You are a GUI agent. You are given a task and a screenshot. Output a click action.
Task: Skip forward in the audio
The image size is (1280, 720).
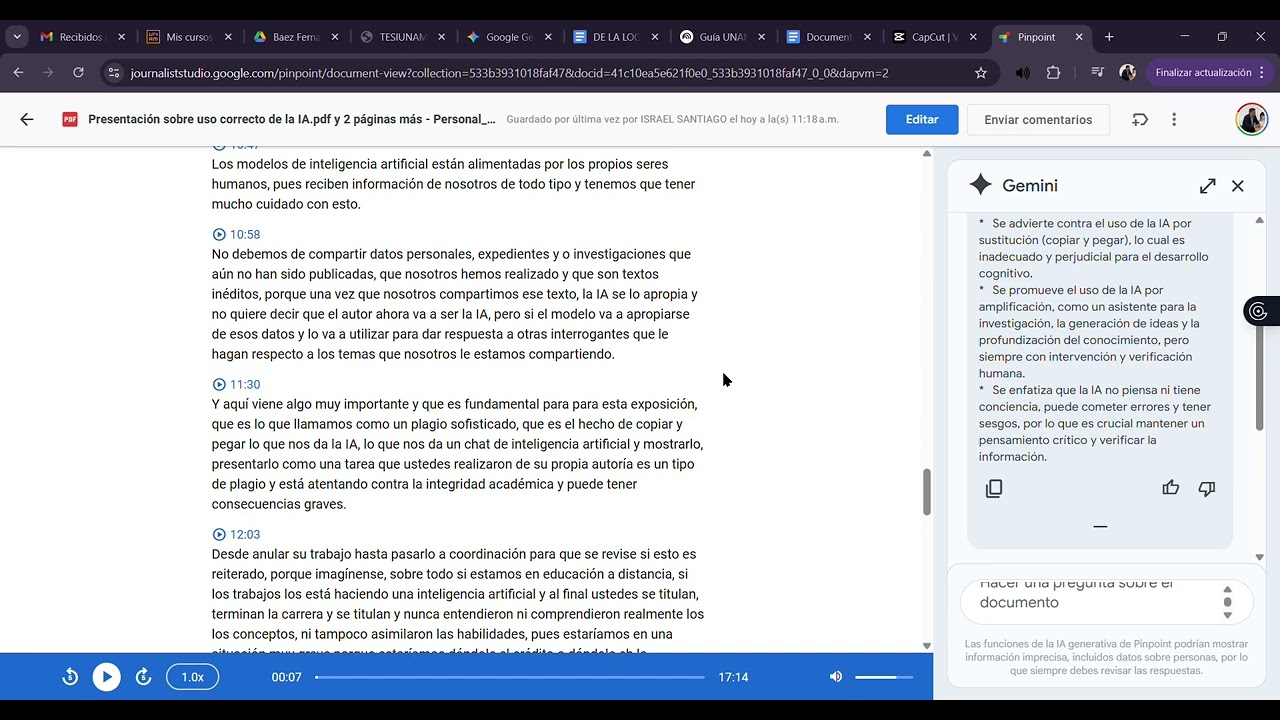pyautogui.click(x=143, y=677)
